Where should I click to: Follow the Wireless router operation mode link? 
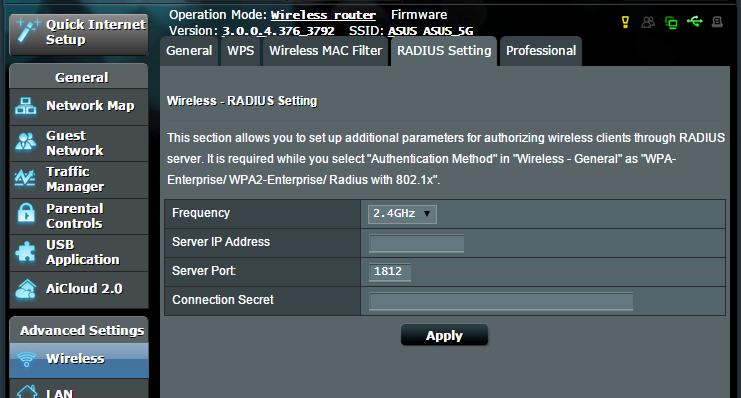coord(323,15)
